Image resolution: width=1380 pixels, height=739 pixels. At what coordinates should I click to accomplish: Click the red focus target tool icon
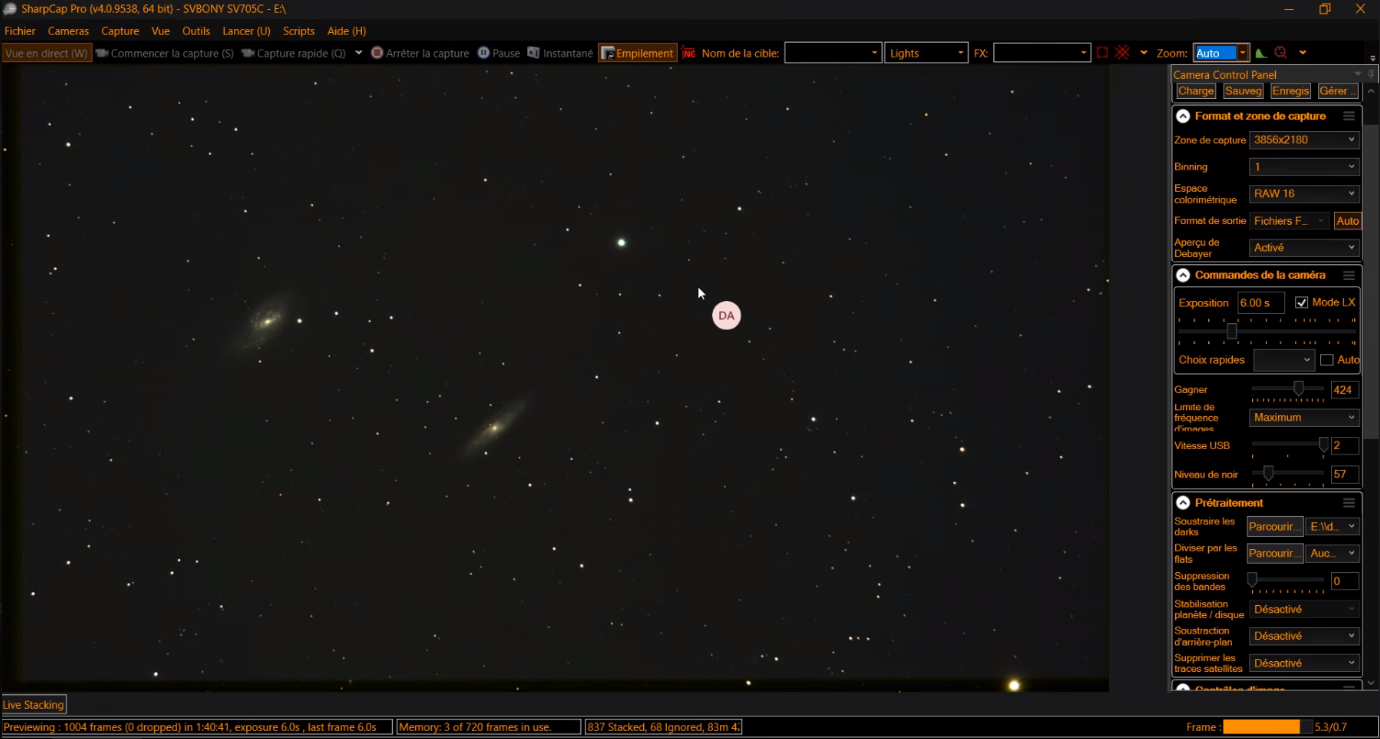pos(1281,53)
